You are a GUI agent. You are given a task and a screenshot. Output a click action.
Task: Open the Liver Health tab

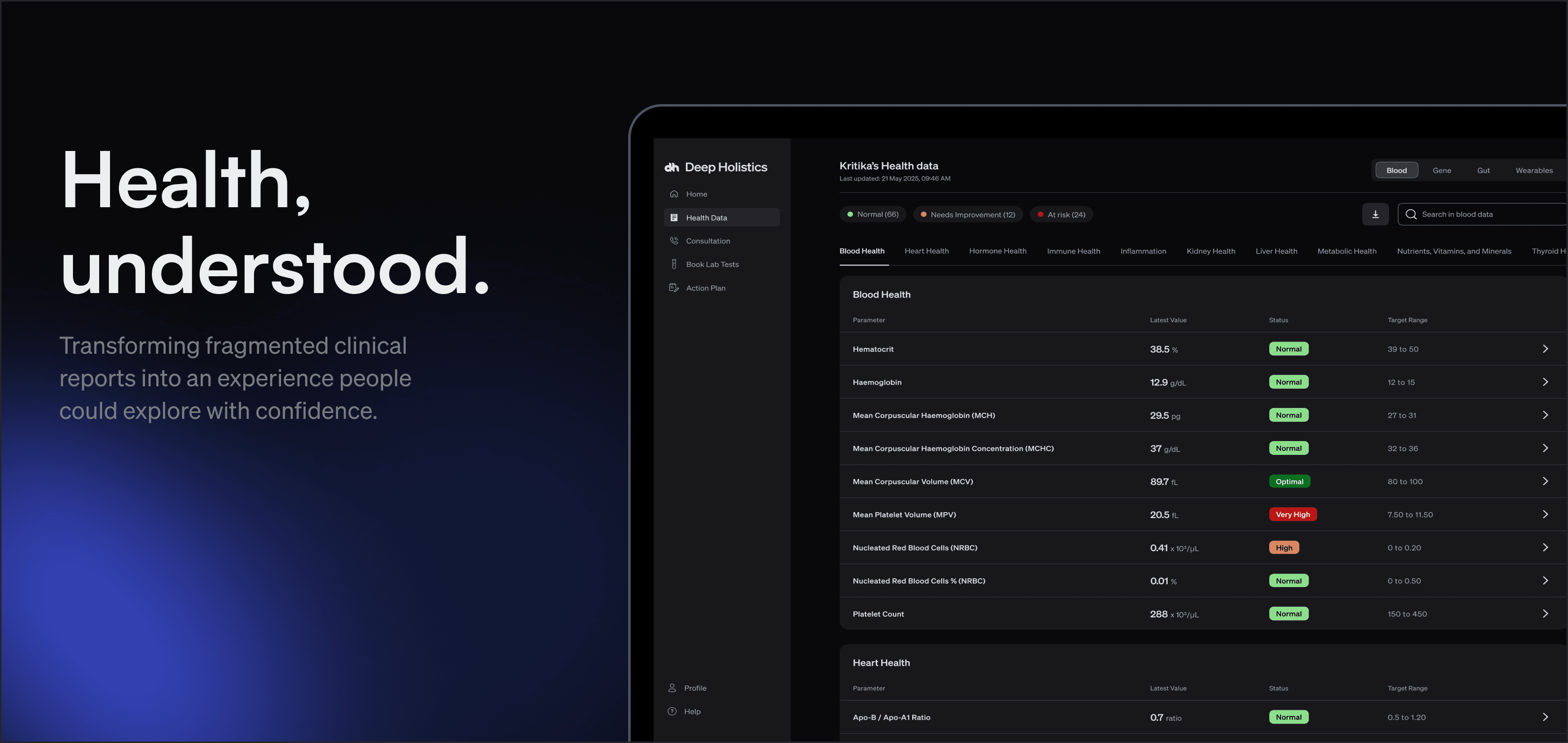click(x=1277, y=251)
